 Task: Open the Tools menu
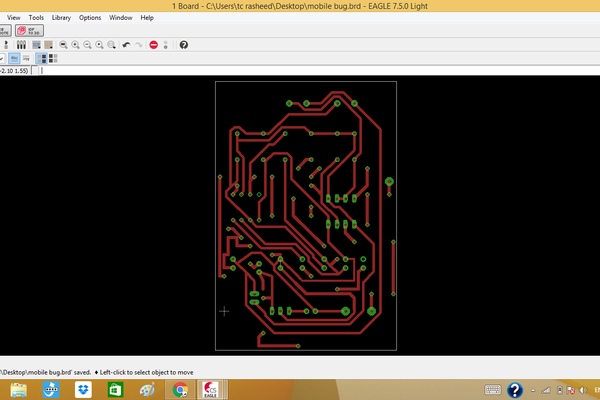pyautogui.click(x=36, y=17)
